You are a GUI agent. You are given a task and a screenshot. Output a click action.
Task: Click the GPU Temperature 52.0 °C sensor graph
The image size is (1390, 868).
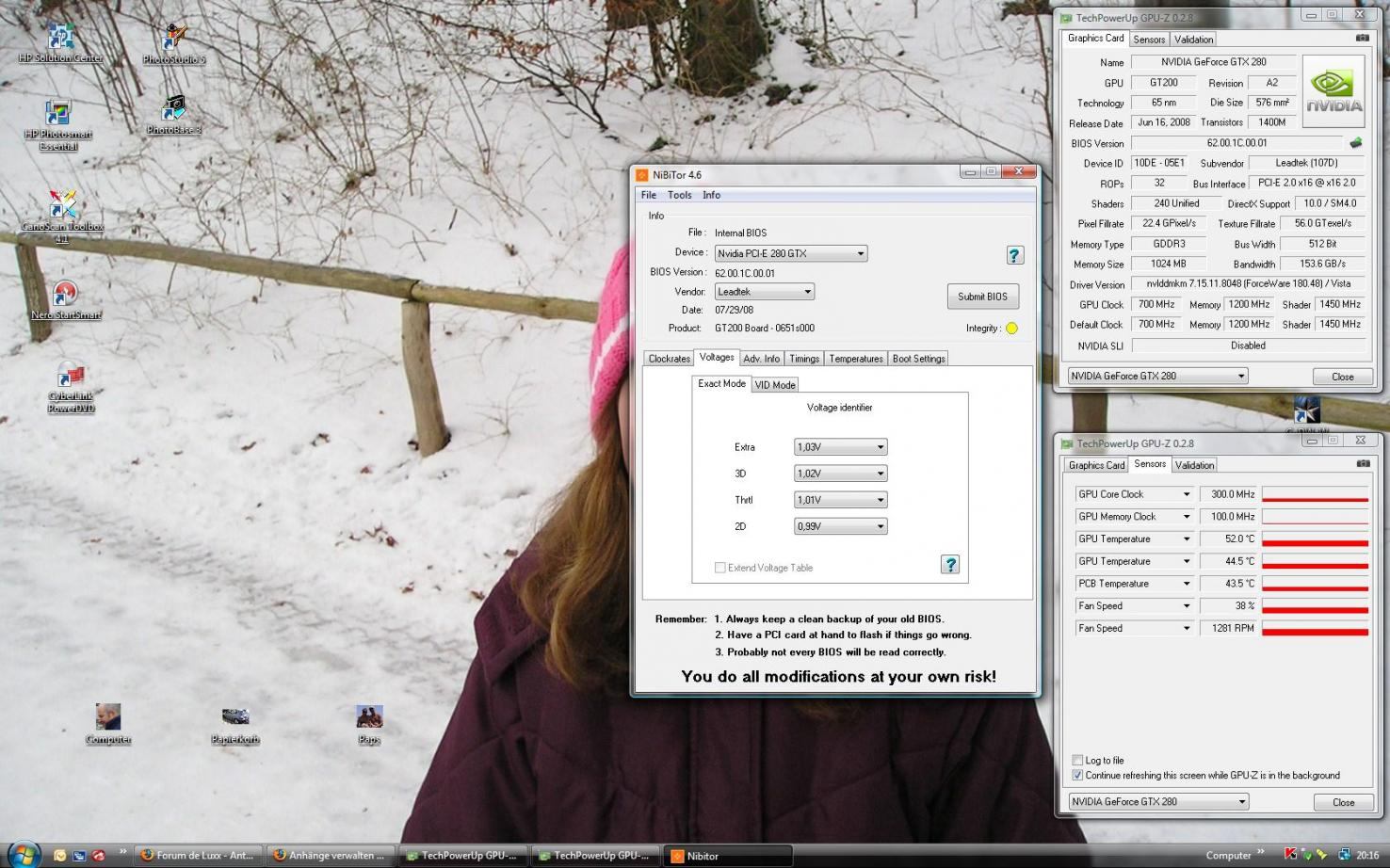tap(1315, 539)
